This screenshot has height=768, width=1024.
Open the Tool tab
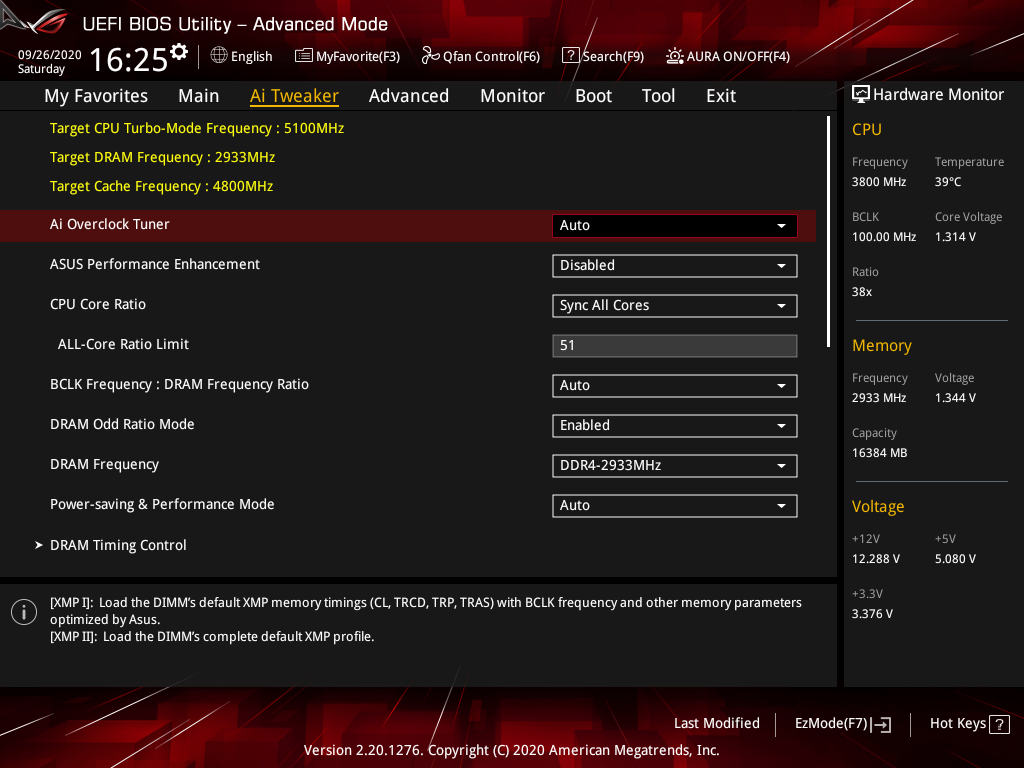tap(658, 96)
